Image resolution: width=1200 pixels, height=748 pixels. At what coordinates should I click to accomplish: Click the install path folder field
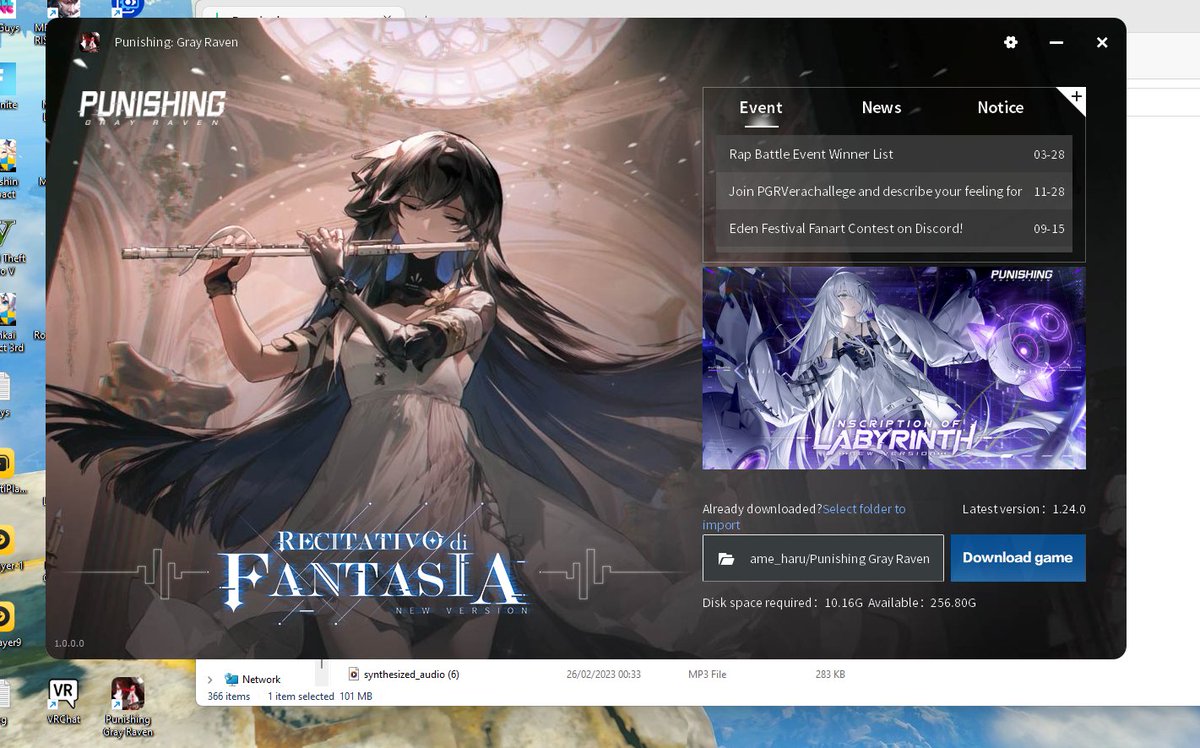click(823, 558)
